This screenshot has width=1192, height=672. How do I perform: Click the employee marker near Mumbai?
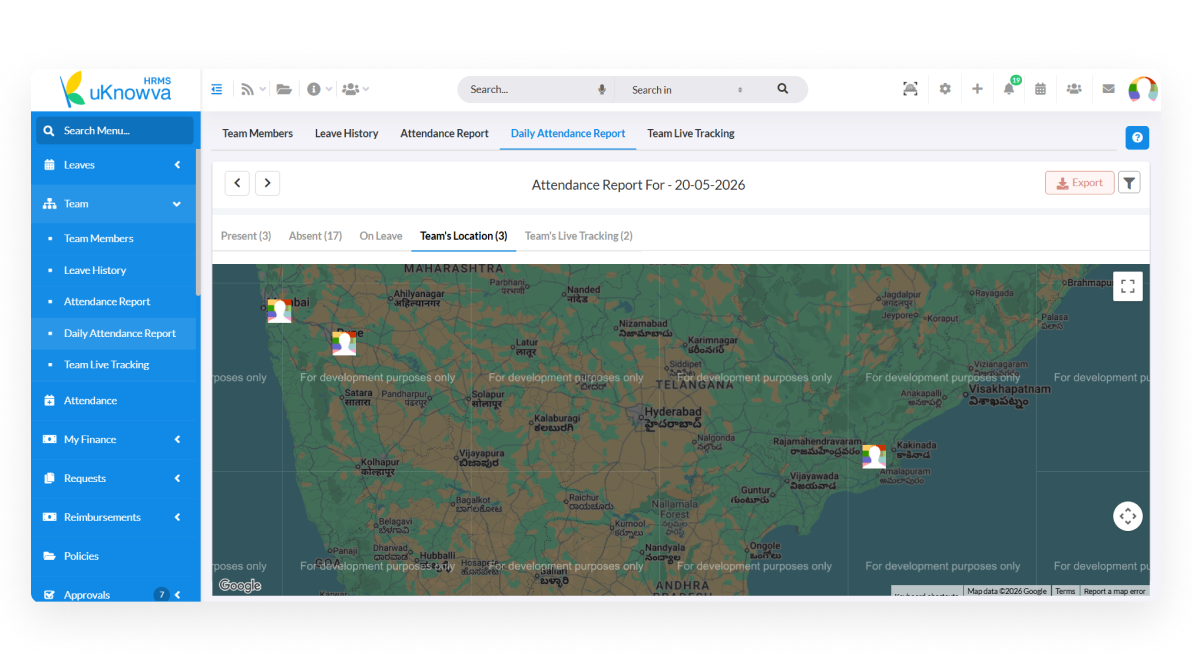pyautogui.click(x=279, y=311)
